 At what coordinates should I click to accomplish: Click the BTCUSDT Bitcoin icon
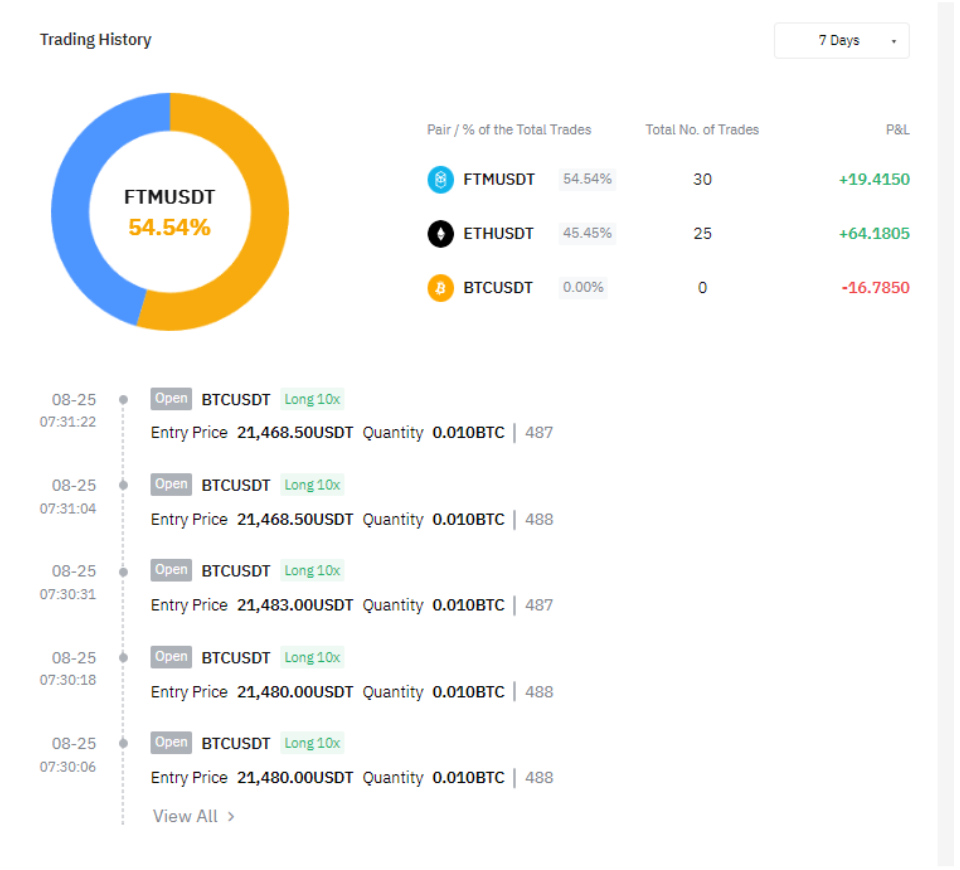click(x=440, y=288)
